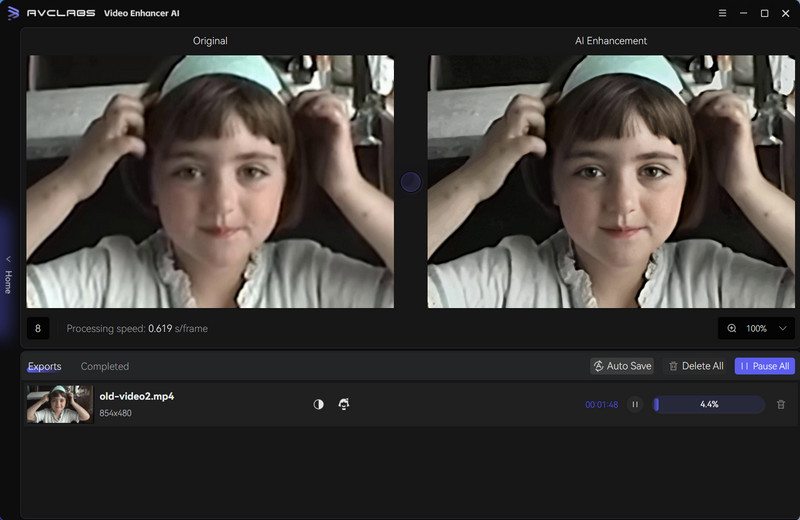Screen dimensions: 800x520
Task: Click the old-video2.mp4 file name
Action: point(137,397)
